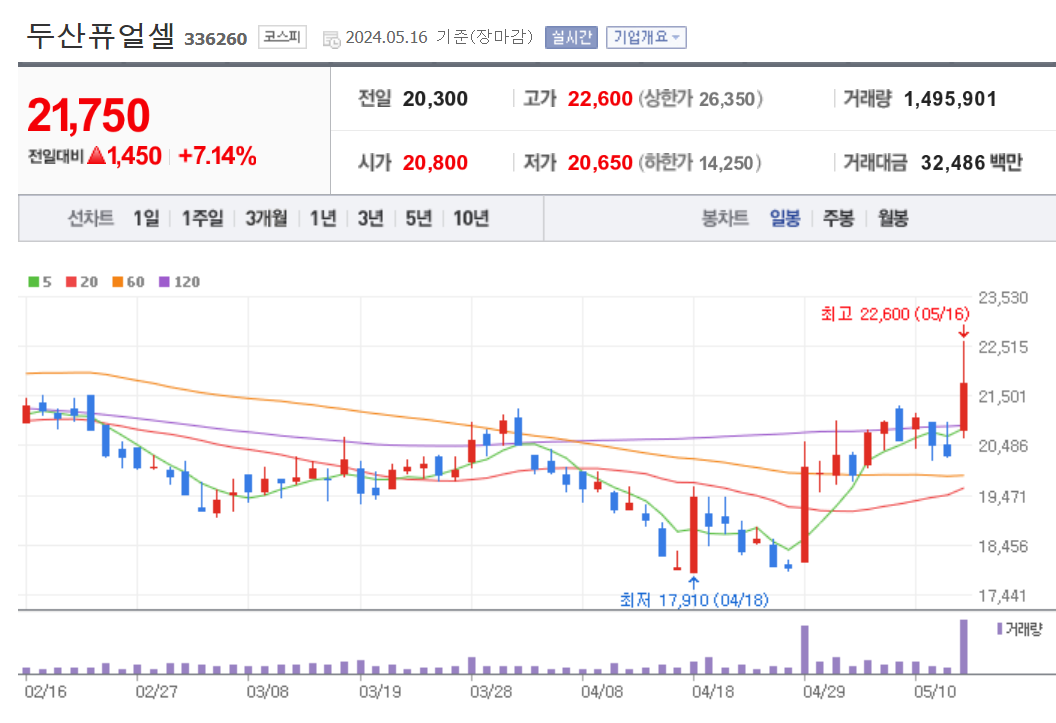Click the date 2024.05.16 기준(장마감)
Viewport: 1056px width, 723px height.
tap(439, 37)
